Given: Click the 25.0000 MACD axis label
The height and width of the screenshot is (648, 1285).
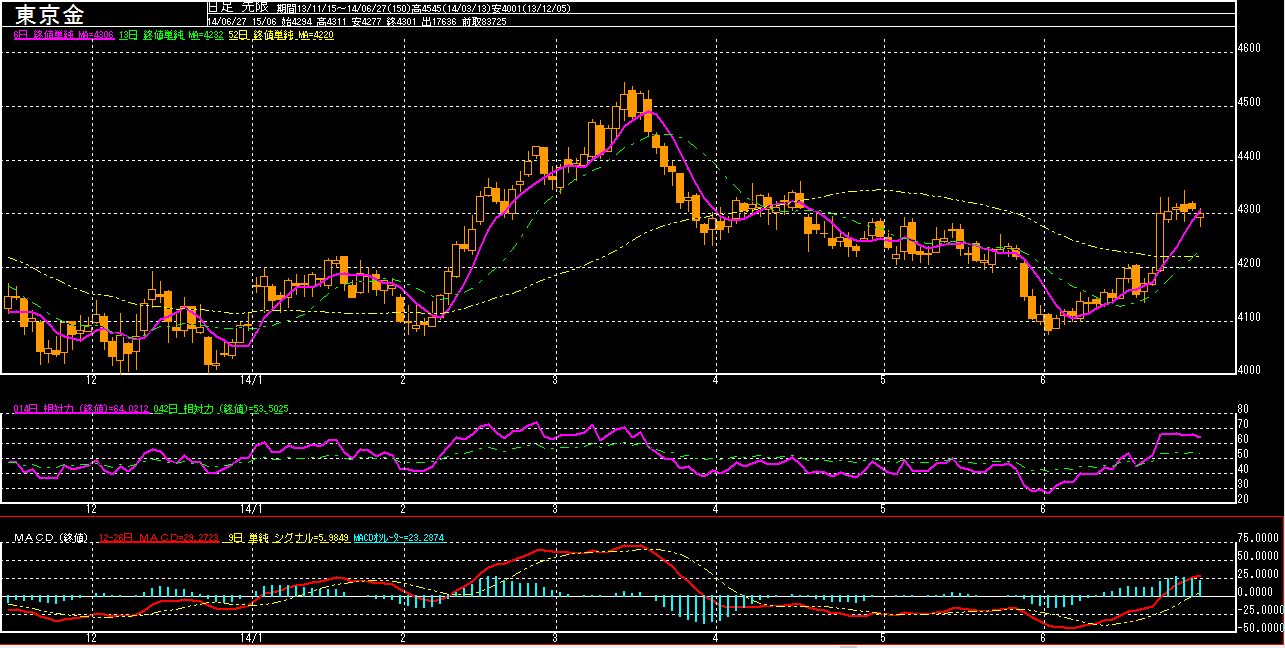Looking at the screenshot, I should [x=1260, y=572].
